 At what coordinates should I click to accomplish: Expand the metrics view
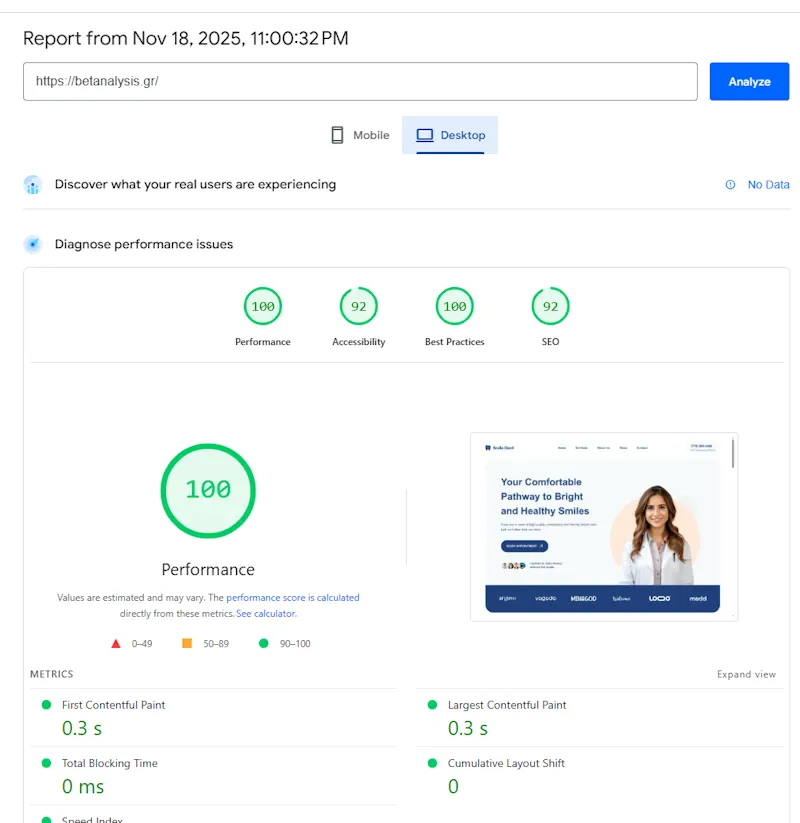(746, 675)
